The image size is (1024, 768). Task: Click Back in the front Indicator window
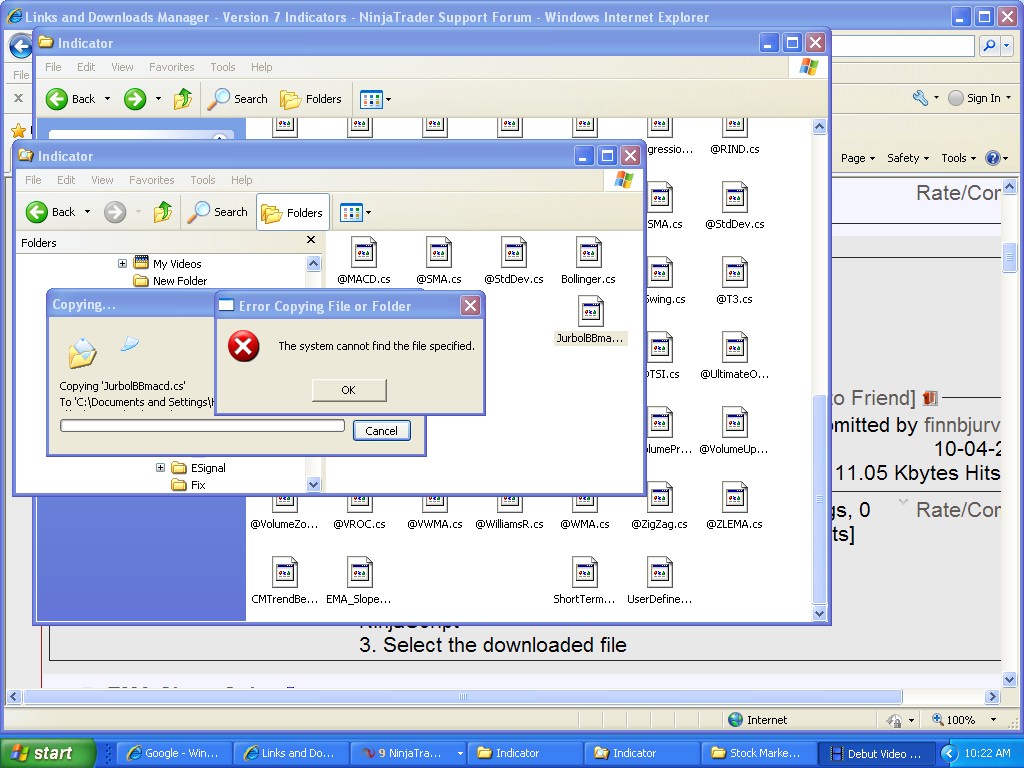click(51, 212)
